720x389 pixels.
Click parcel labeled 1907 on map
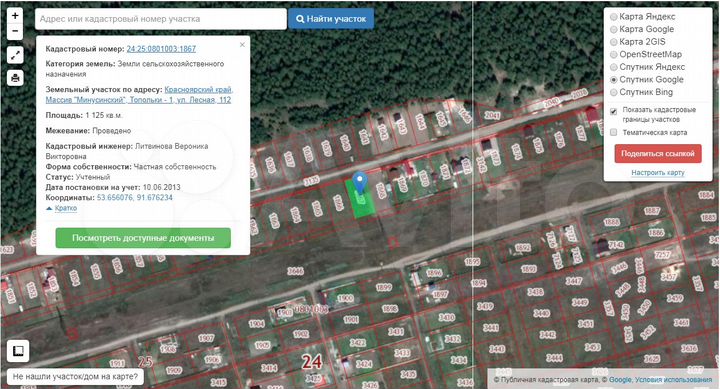pyautogui.click(x=206, y=338)
